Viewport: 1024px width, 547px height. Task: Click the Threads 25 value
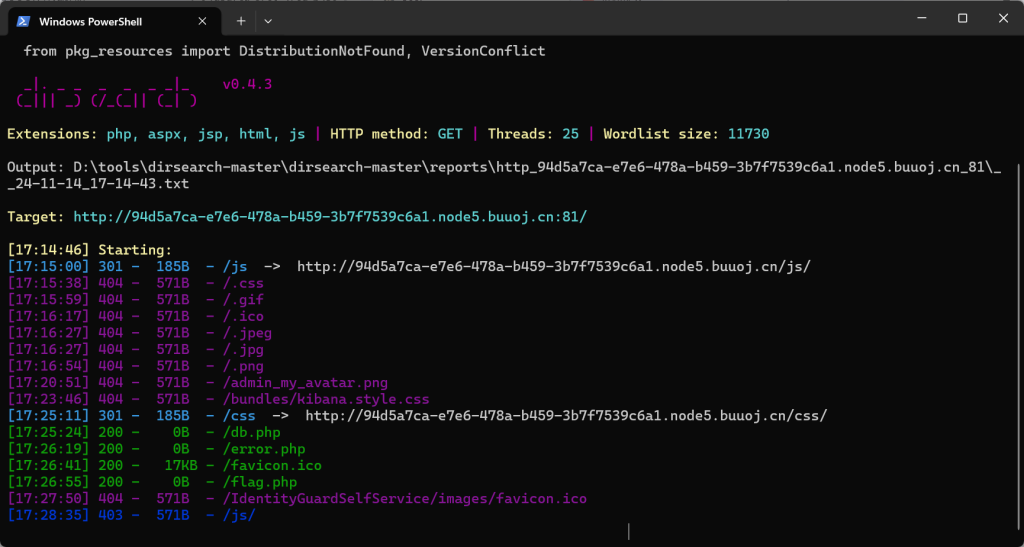pos(570,134)
